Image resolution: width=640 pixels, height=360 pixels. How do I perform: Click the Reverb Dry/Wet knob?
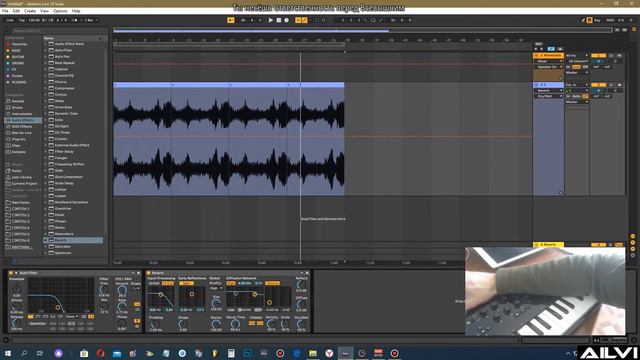[x=301, y=324]
